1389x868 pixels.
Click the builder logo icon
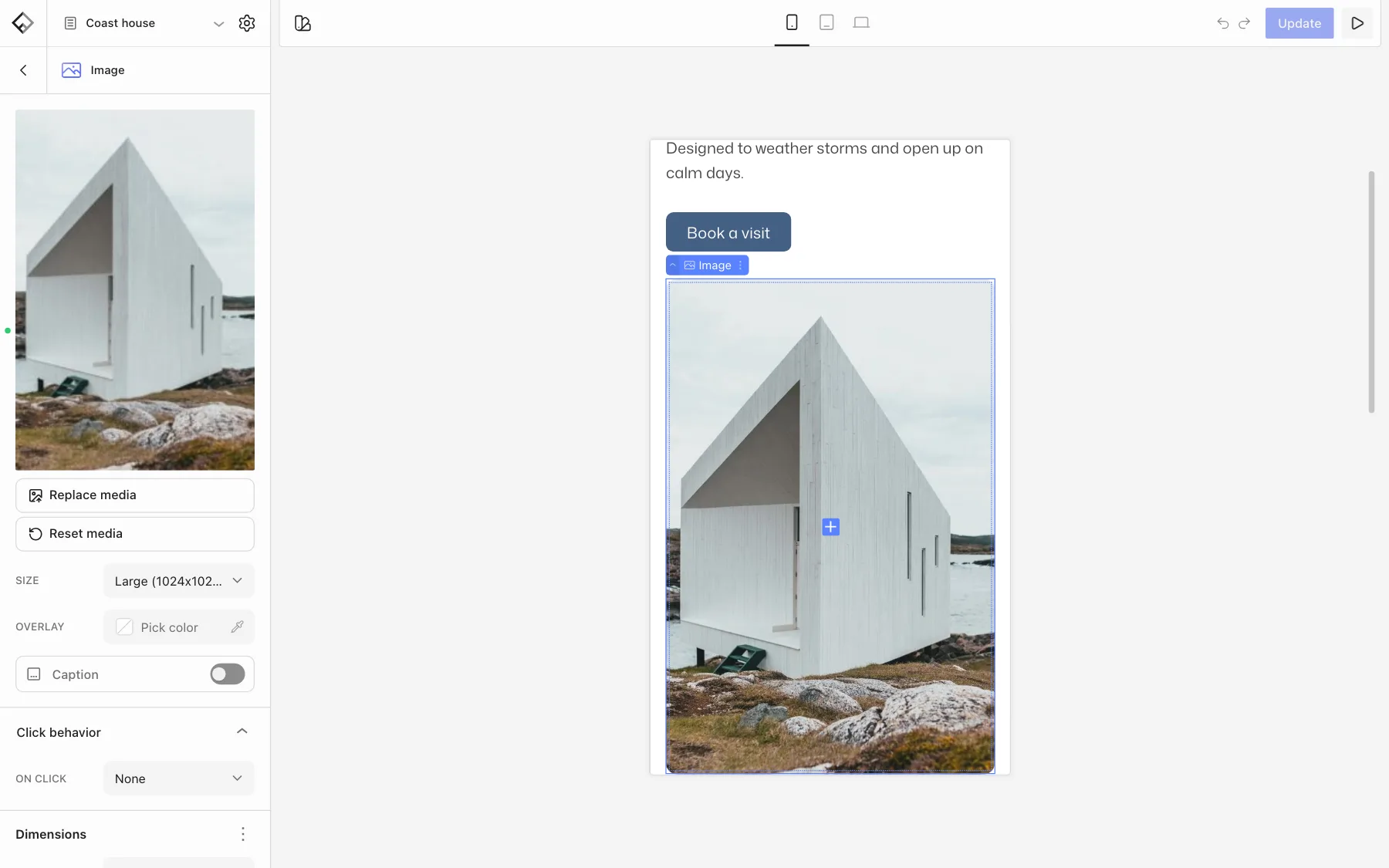[23, 23]
